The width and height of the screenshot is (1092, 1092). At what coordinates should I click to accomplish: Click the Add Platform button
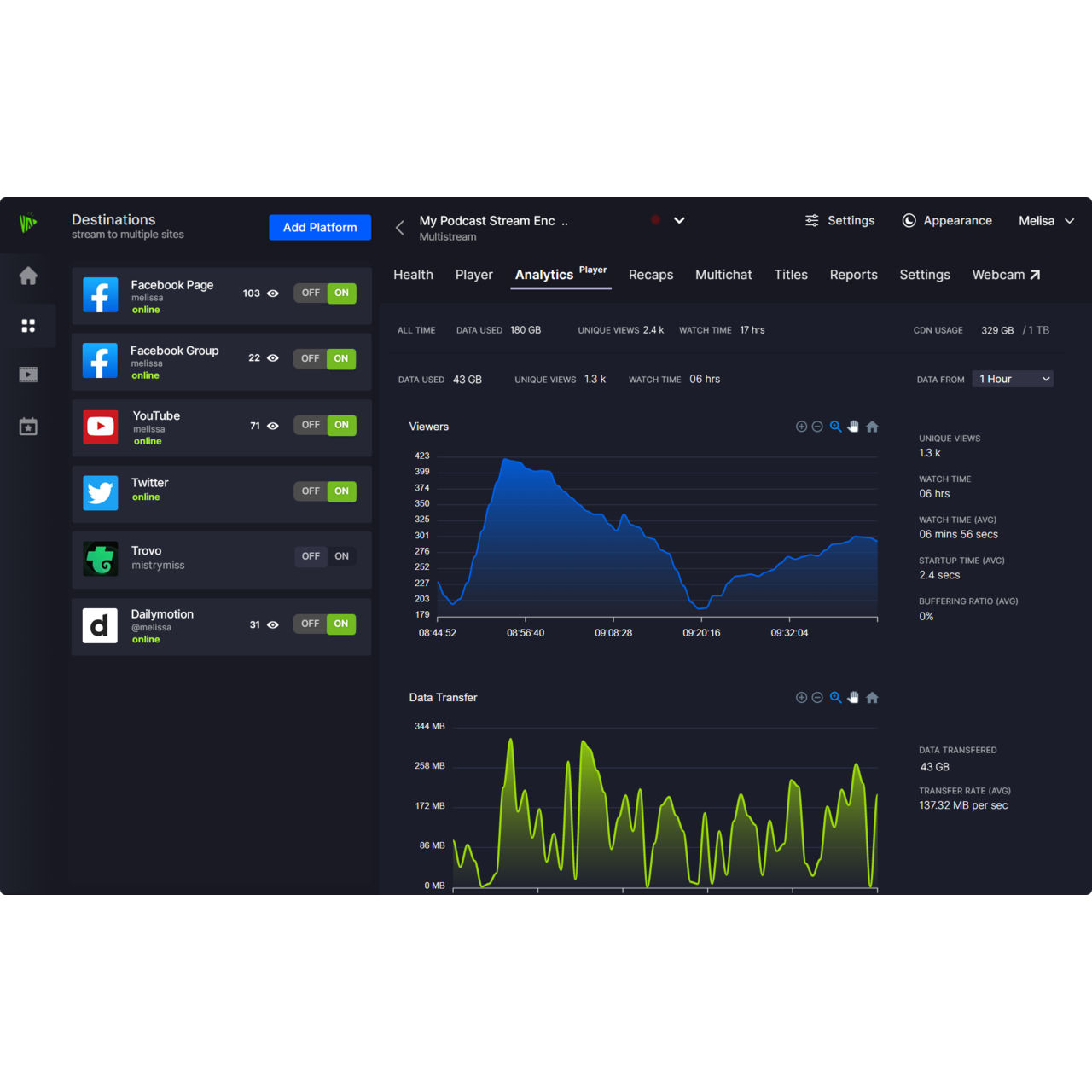[x=320, y=228]
